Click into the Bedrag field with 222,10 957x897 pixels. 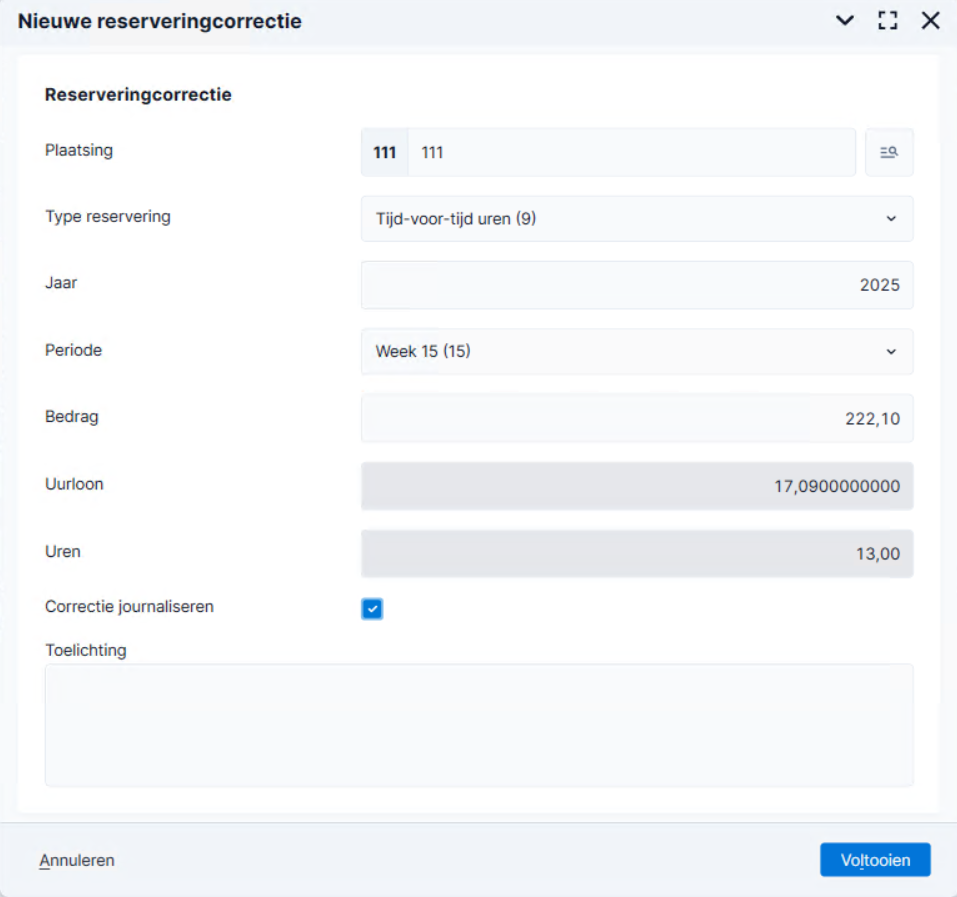coord(637,418)
